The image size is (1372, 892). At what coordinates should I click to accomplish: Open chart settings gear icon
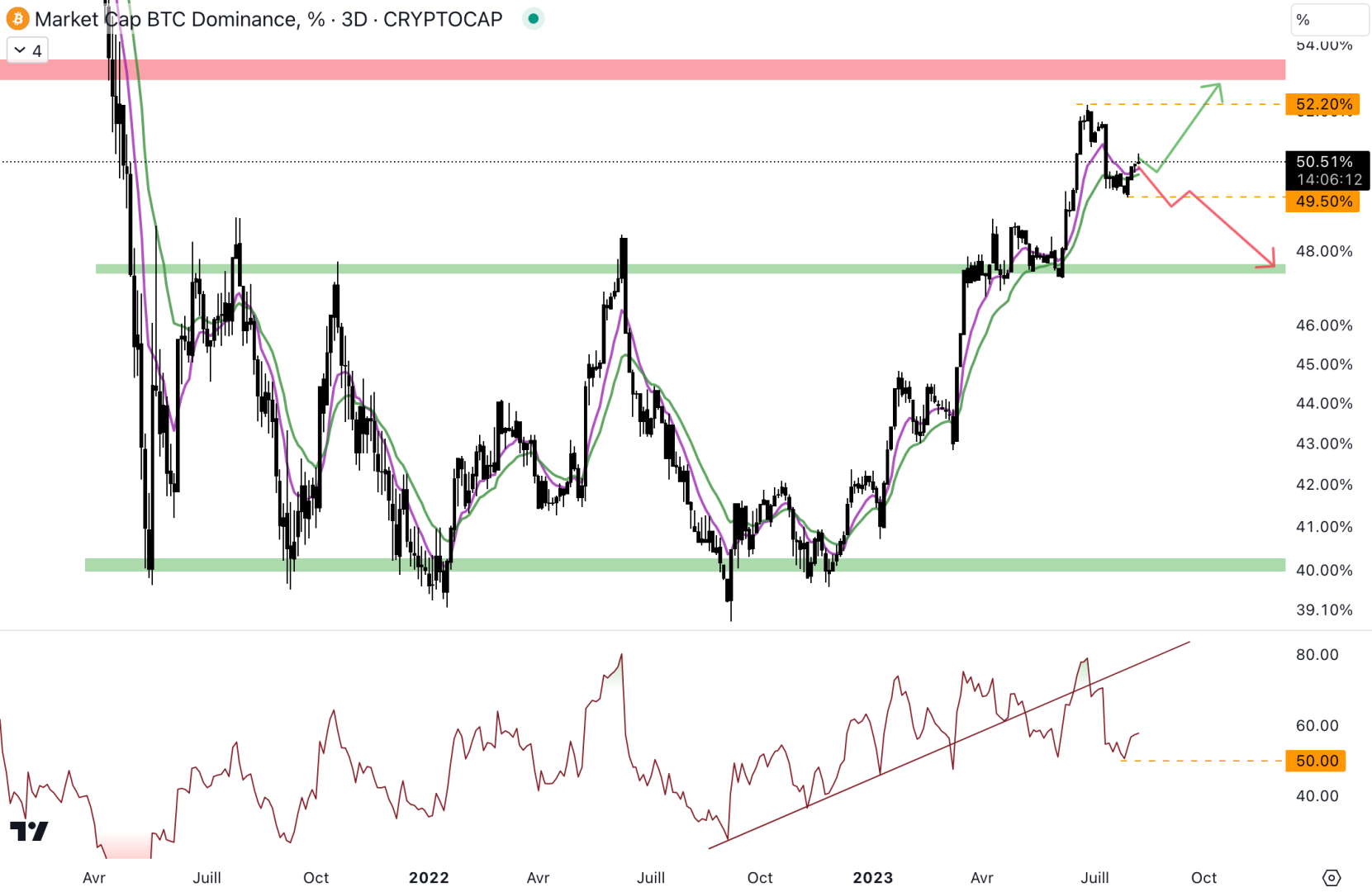click(1331, 877)
